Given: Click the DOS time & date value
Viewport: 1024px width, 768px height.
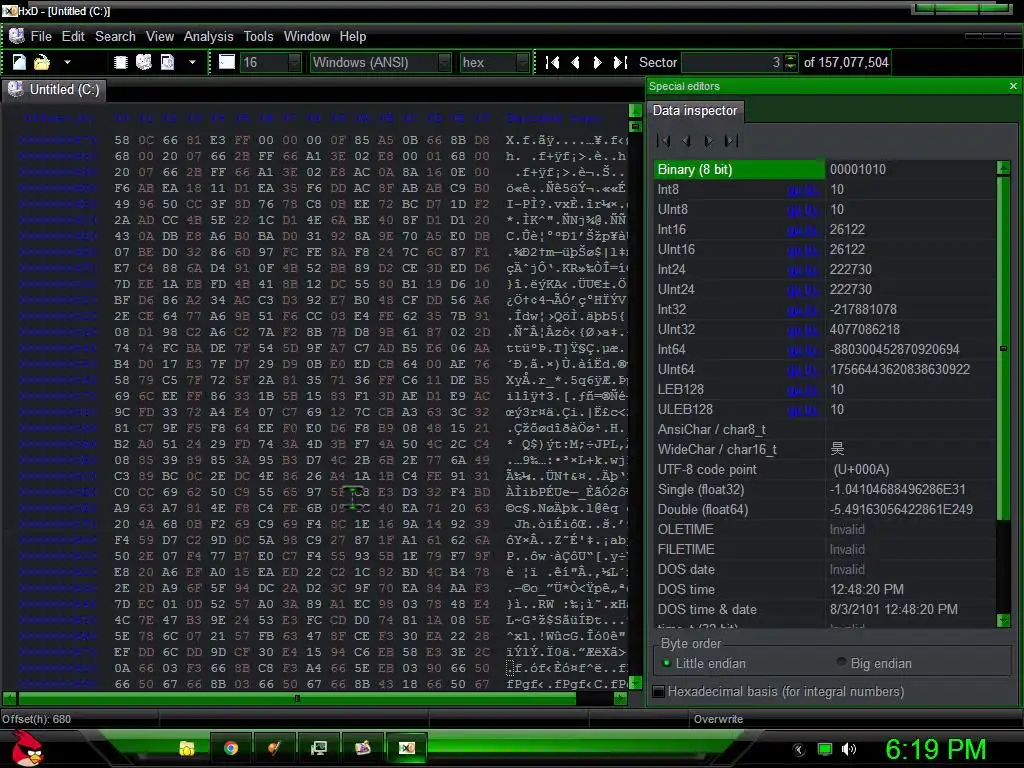Looking at the screenshot, I should [893, 609].
